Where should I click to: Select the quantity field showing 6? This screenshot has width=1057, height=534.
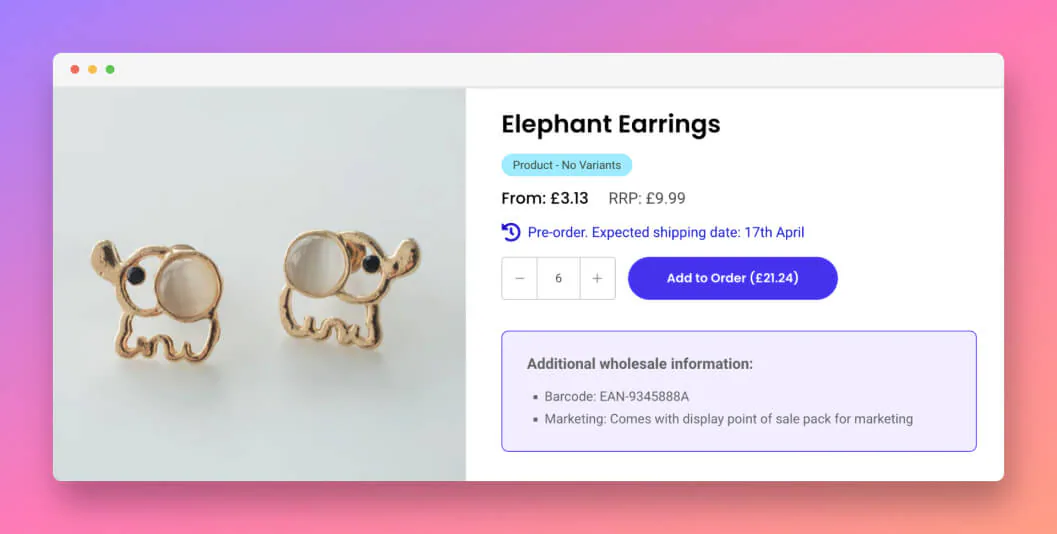[558, 278]
